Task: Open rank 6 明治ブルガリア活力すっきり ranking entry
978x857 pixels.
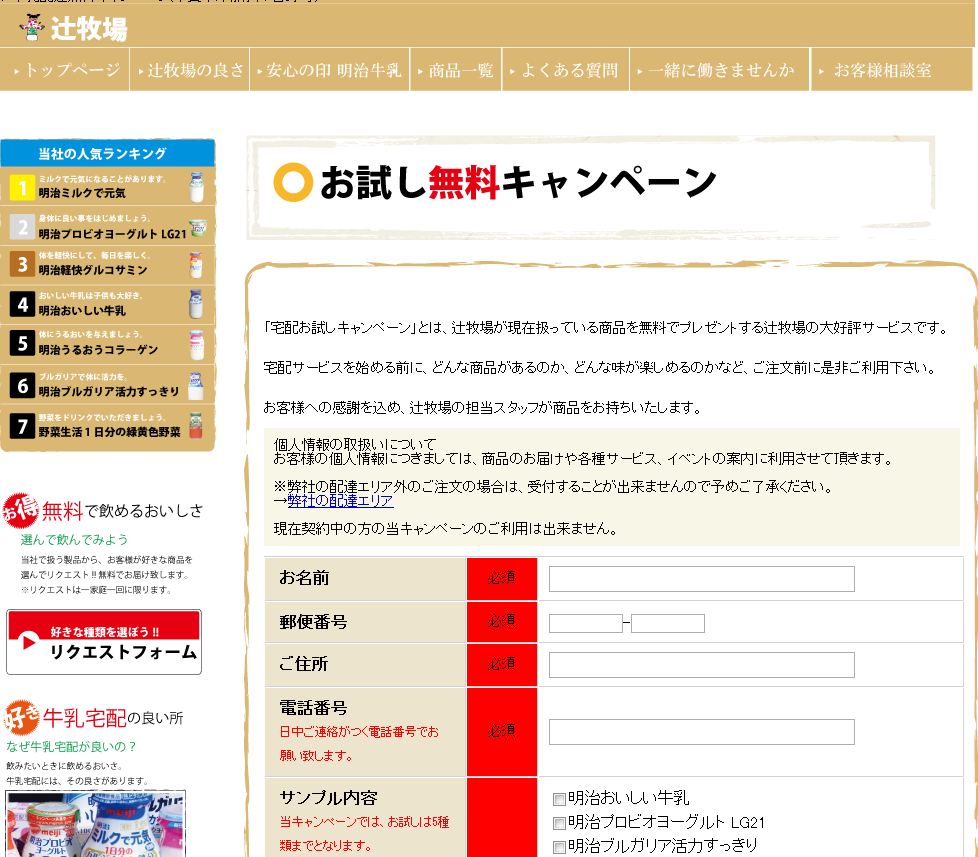Action: (x=107, y=384)
